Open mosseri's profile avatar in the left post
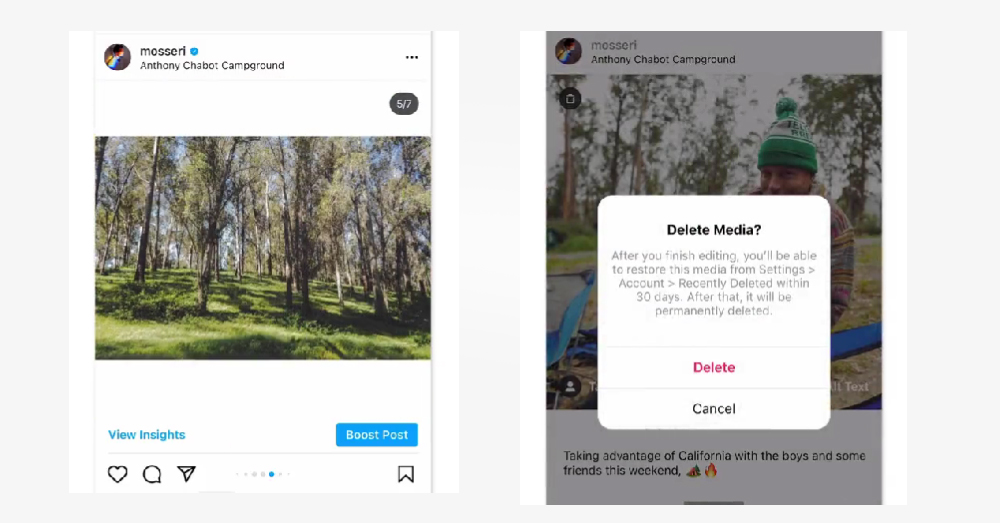The image size is (1000, 523). point(117,57)
